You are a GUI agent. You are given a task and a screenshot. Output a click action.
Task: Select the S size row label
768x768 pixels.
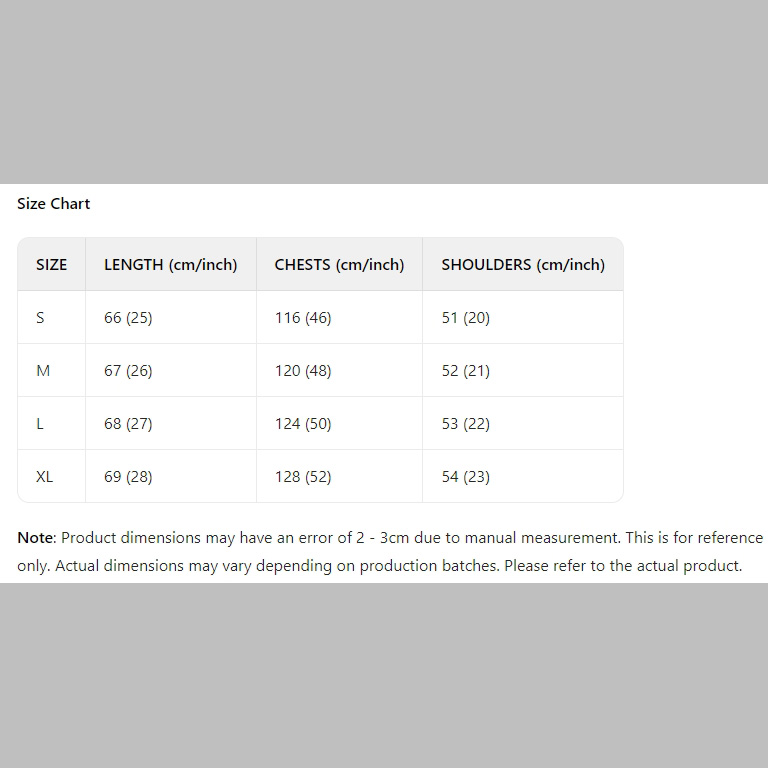pos(41,318)
